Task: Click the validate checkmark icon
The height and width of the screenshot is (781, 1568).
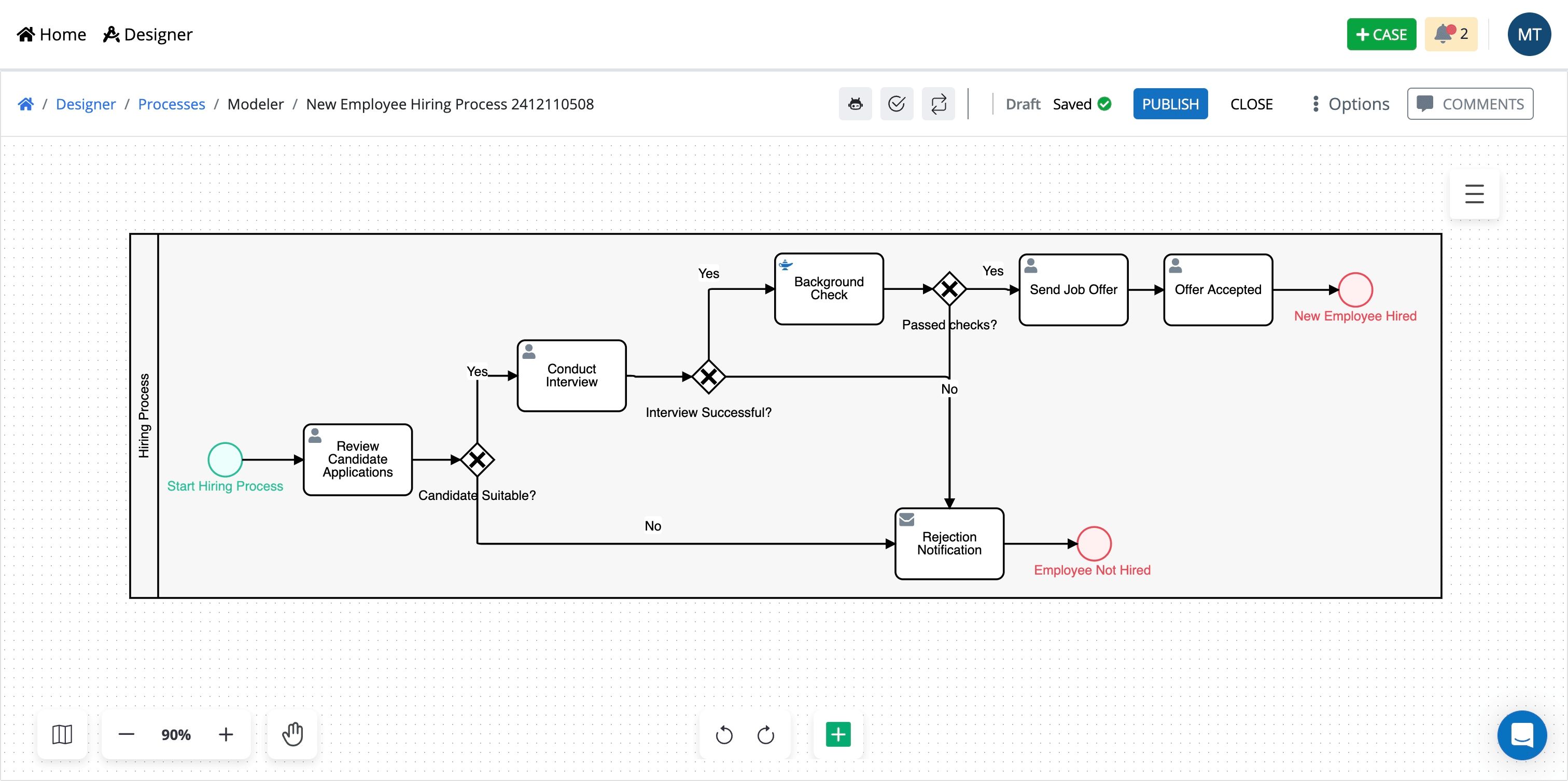Action: pos(897,104)
